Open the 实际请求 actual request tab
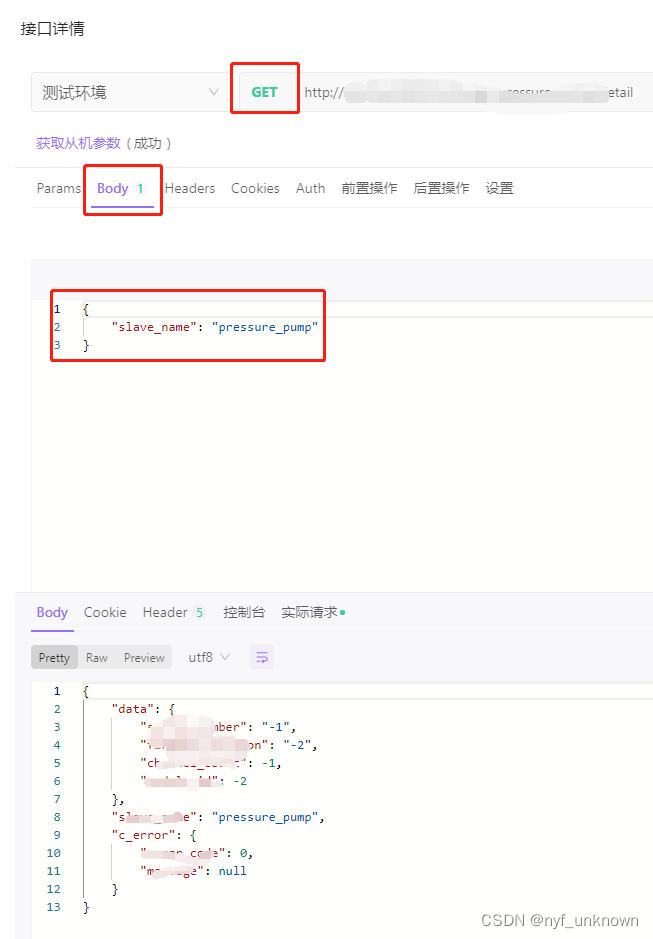Screen dimensions: 653x939 313,612
